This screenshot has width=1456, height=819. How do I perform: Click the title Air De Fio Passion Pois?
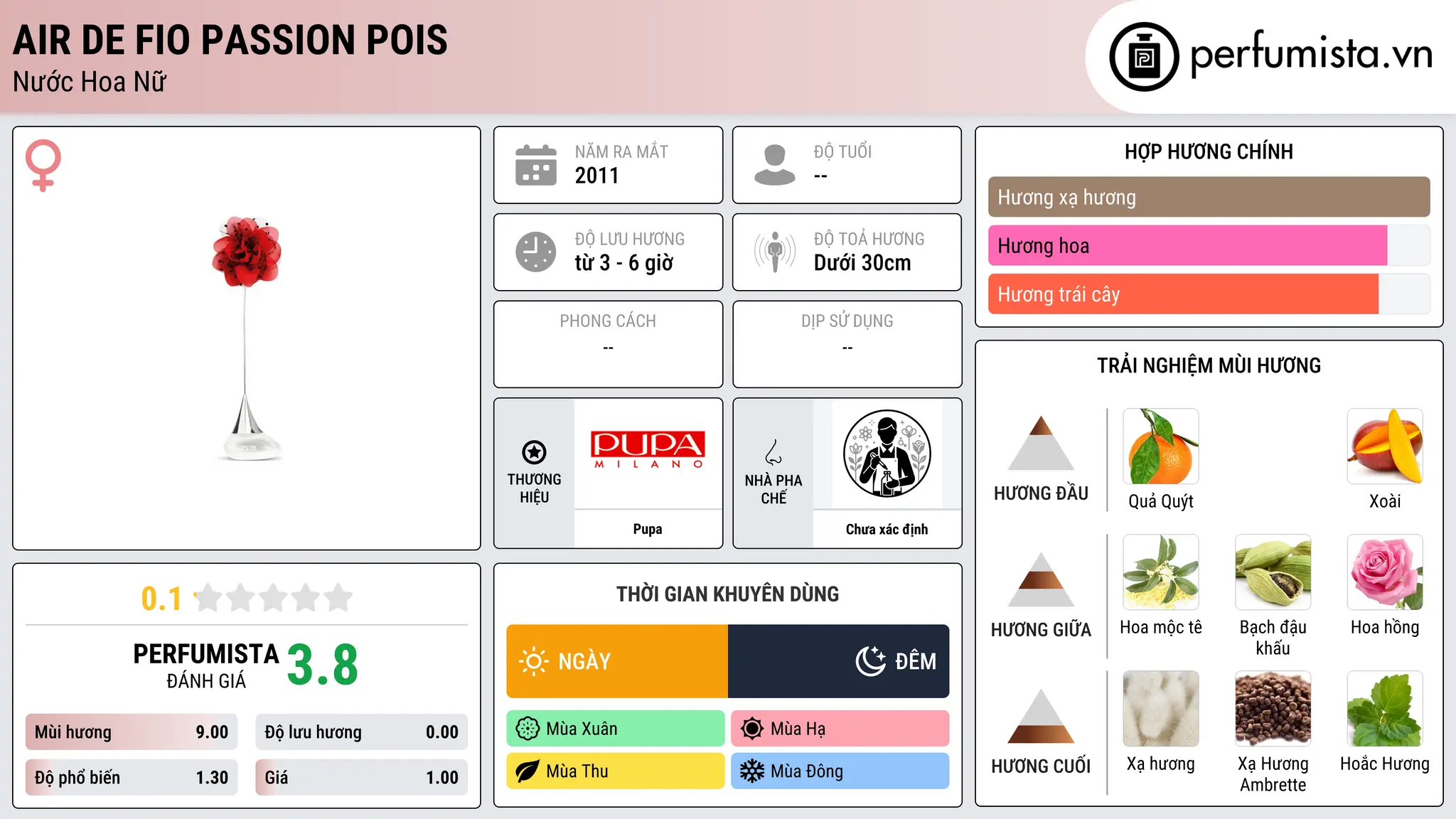[230, 40]
